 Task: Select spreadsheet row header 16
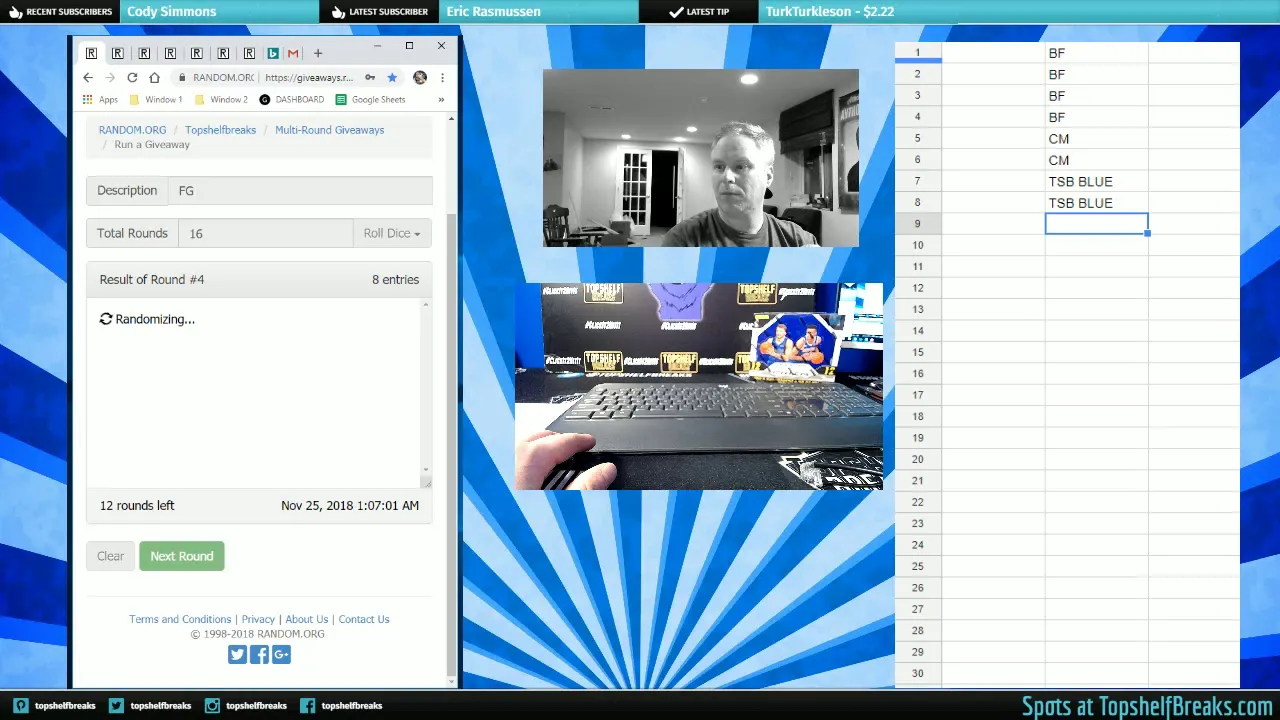(x=918, y=374)
